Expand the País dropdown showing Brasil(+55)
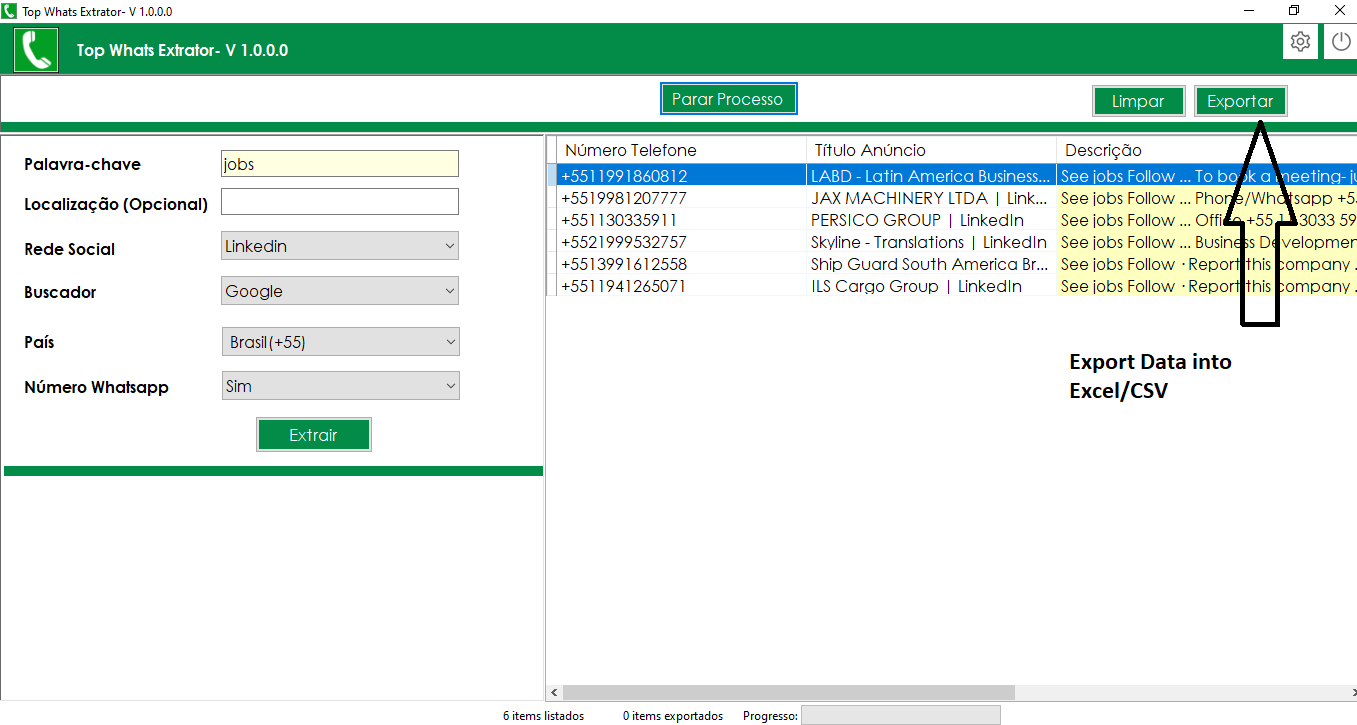Viewport: 1357px width, 725px height. coord(340,342)
